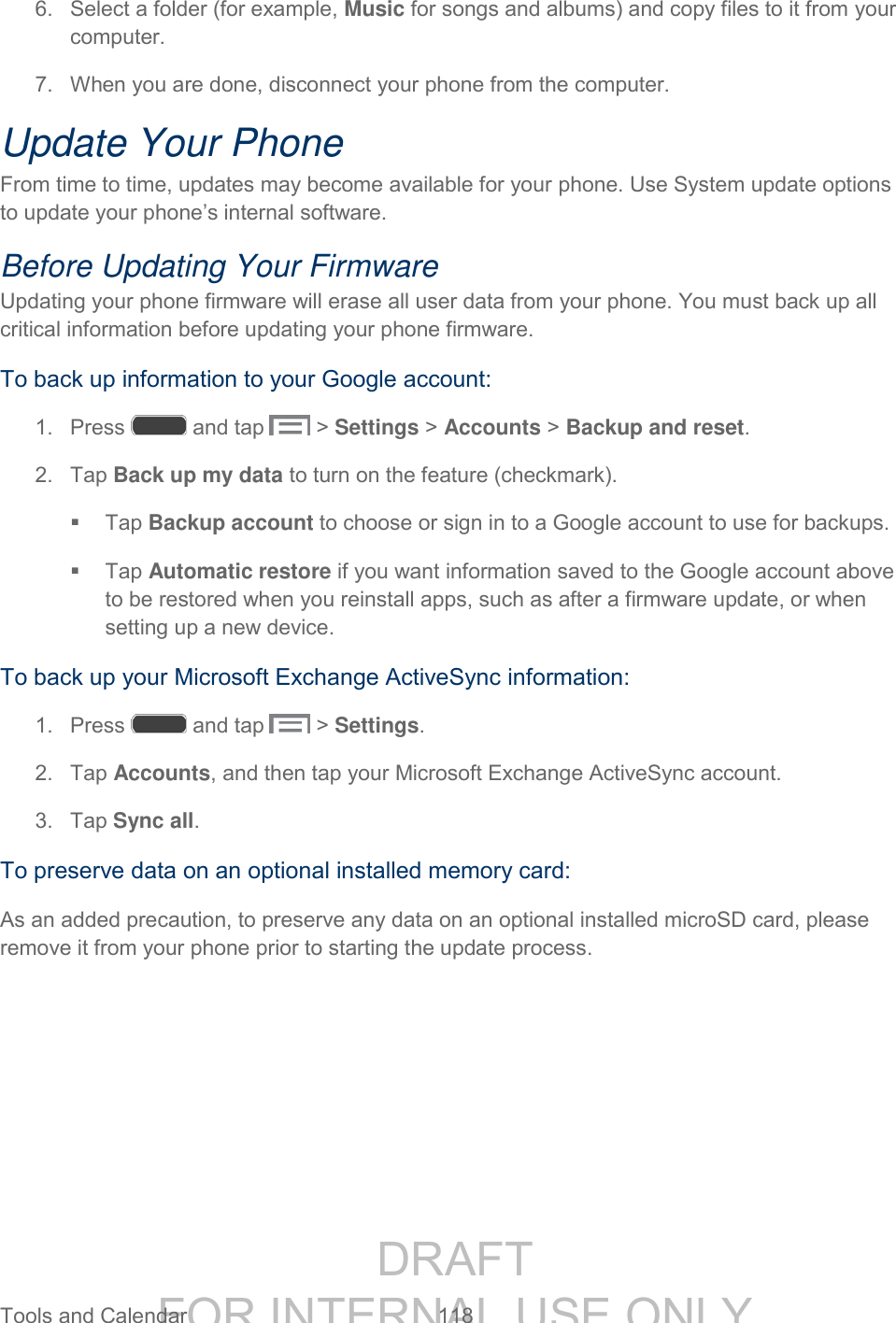Click the memory card preservation subheading

(x=285, y=871)
